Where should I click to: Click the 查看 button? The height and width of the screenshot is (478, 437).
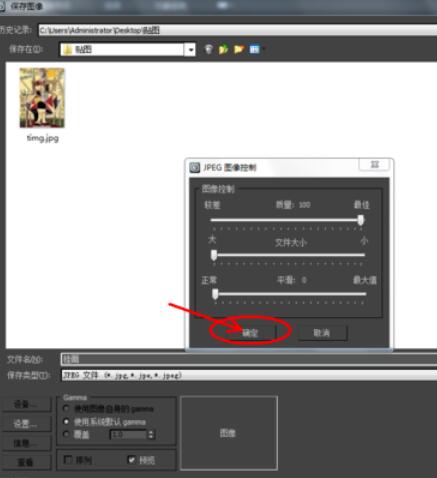click(x=27, y=462)
